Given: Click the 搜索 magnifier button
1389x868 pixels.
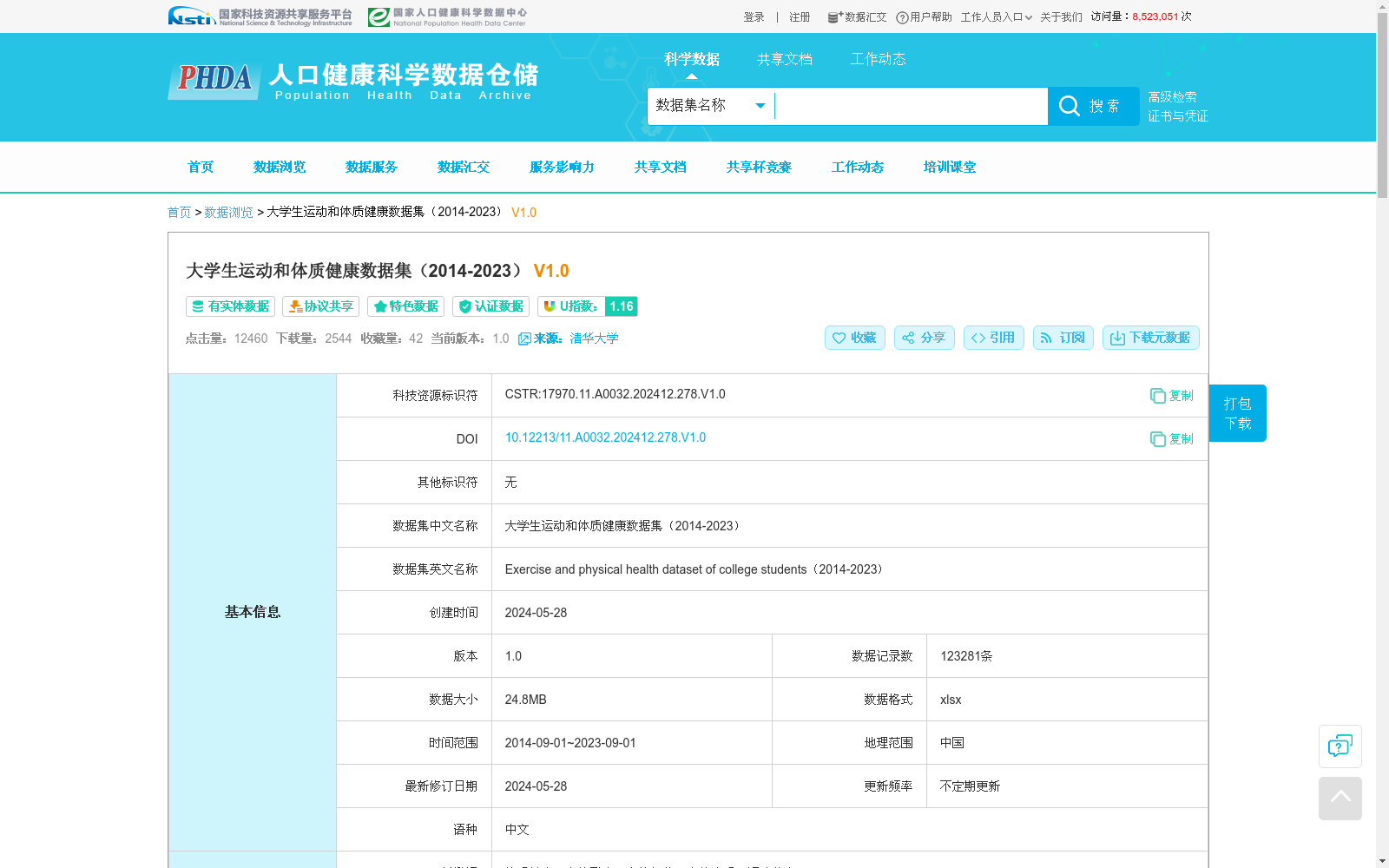Looking at the screenshot, I should 1093,106.
